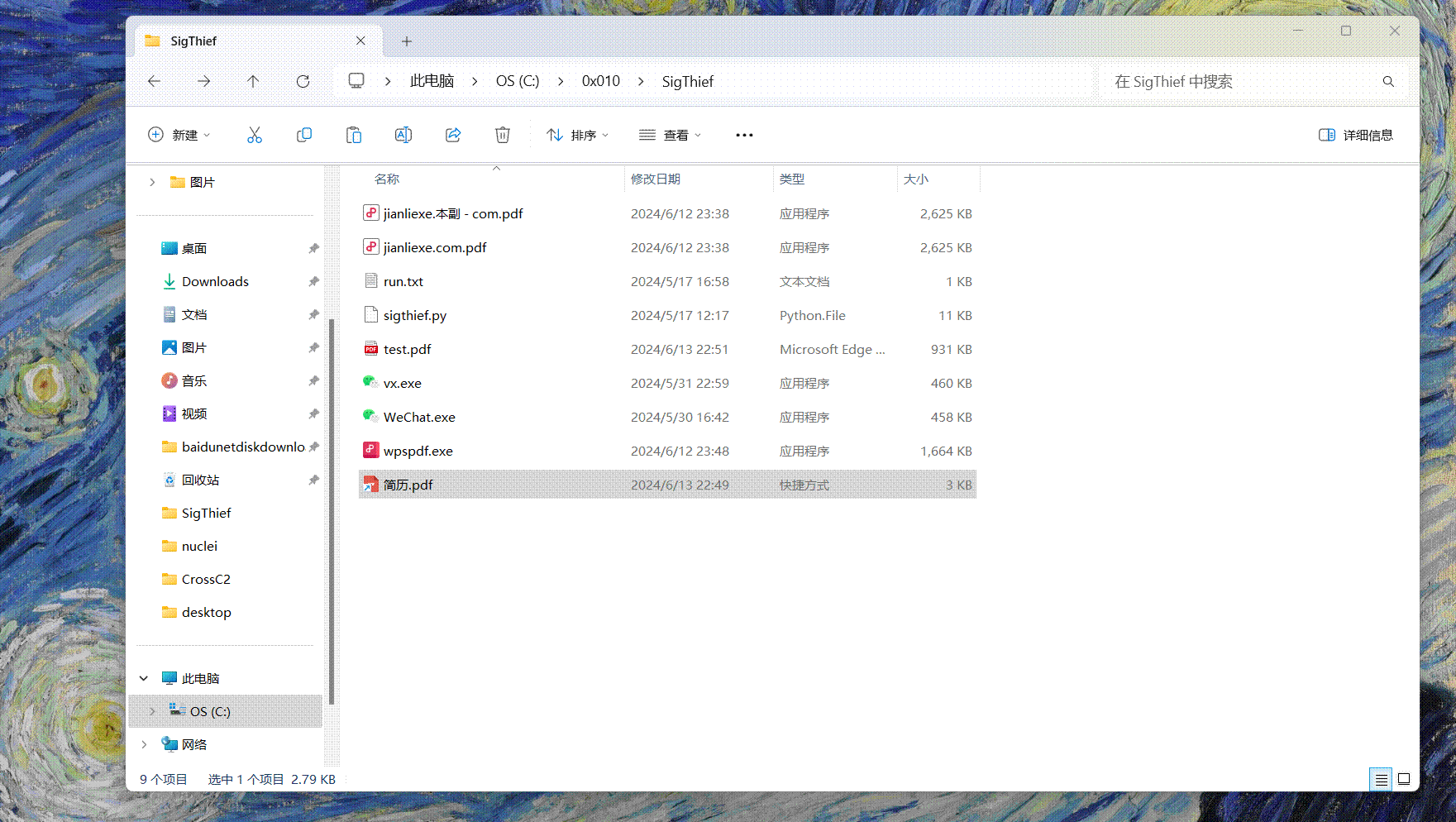Viewport: 1456px width, 822px height.
Task: Open the three-dot more options menu
Action: [x=744, y=135]
